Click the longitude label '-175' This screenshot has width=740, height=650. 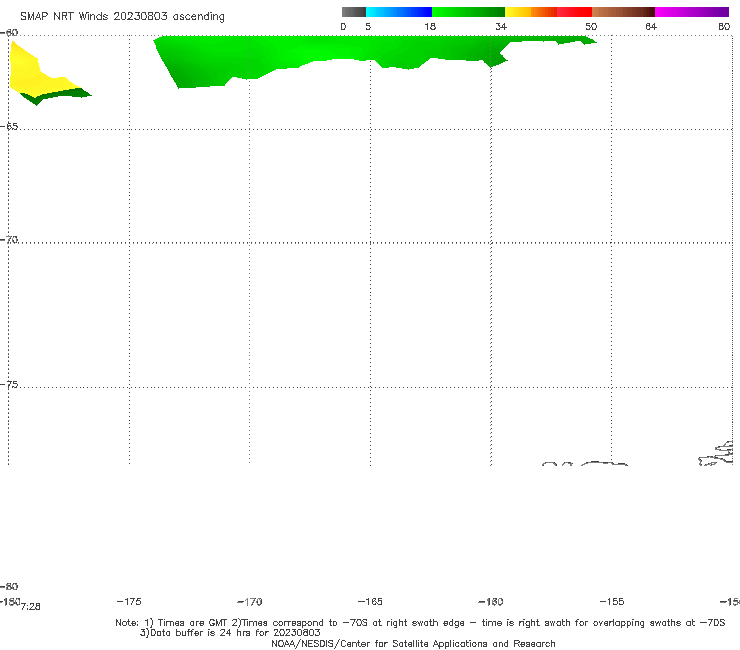point(129,601)
